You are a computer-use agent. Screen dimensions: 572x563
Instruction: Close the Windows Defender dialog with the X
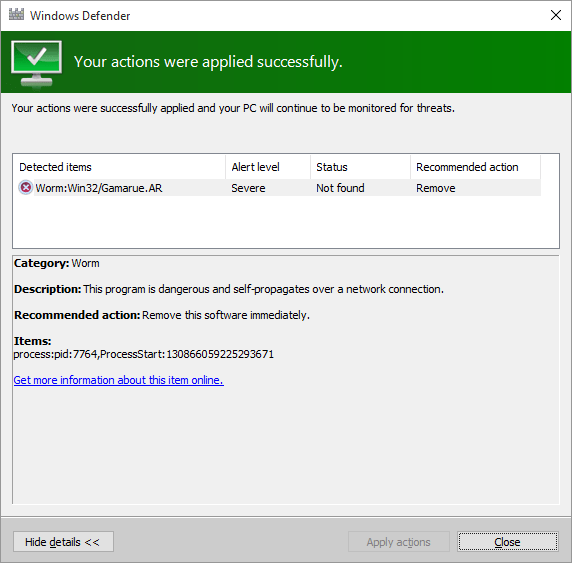pos(556,15)
